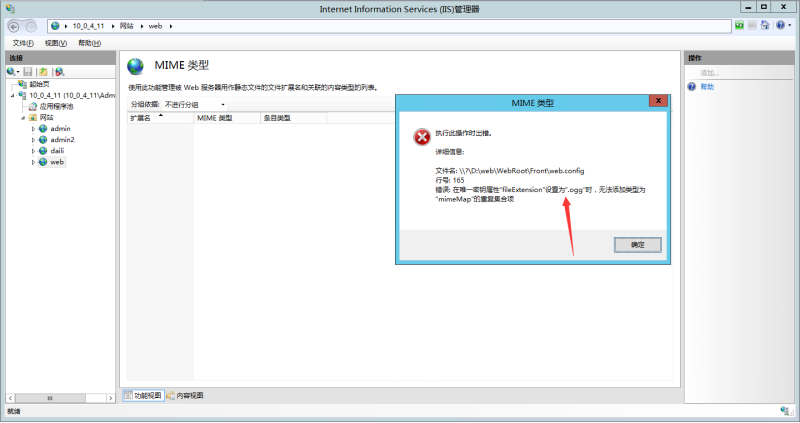Click web in the breadcrumb path

tap(155, 26)
